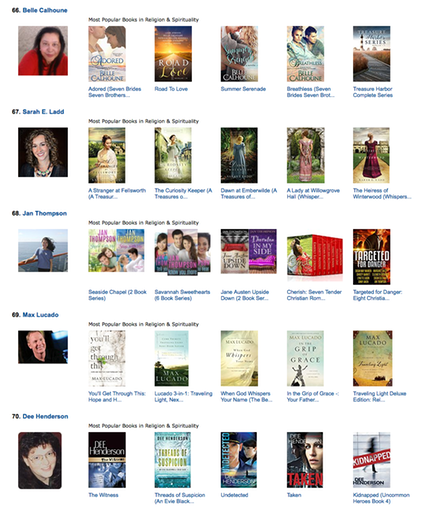Screen dimensions: 430x513
Task: Open Jan Thompson author link
Action: (x=44, y=213)
